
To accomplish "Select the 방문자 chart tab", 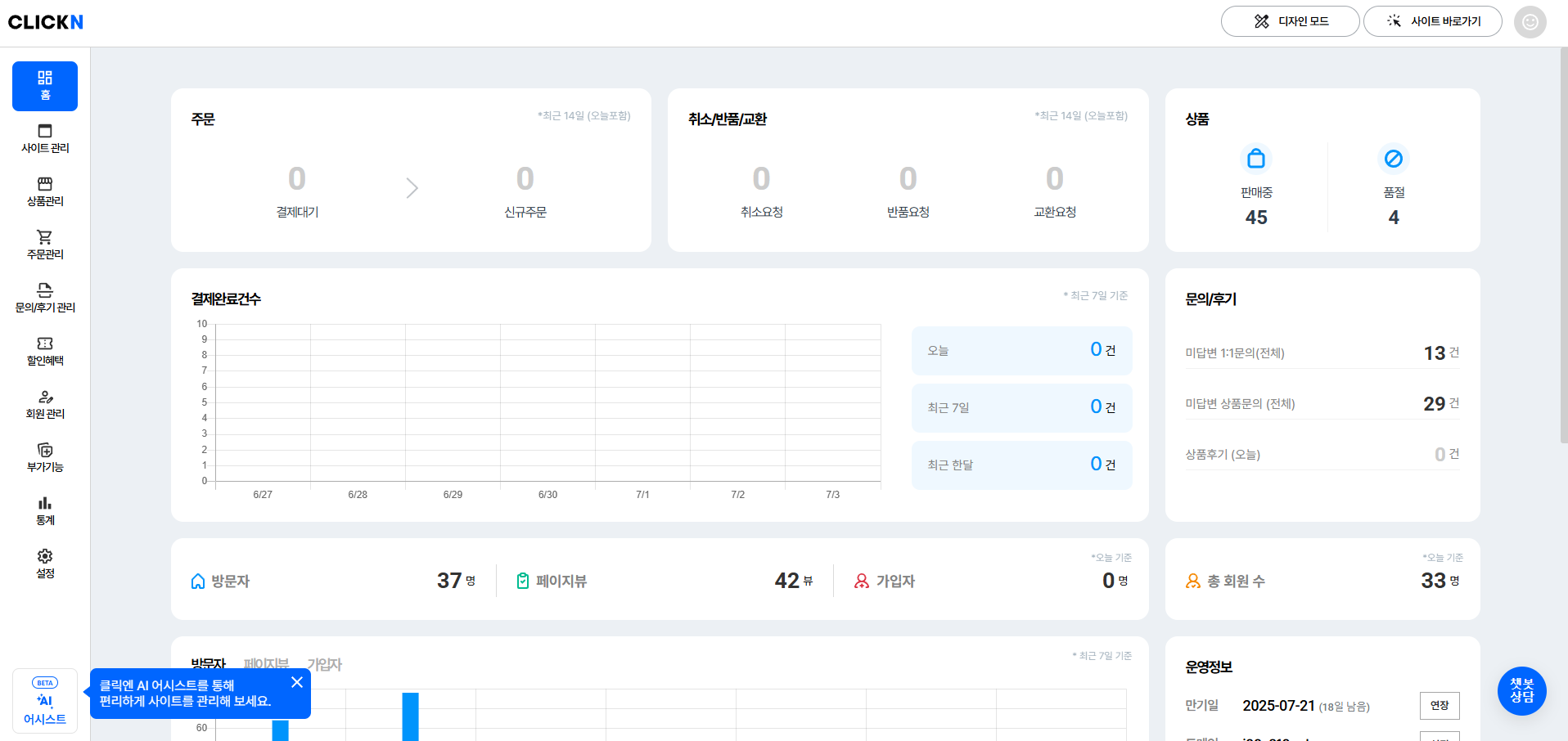I will click(209, 664).
